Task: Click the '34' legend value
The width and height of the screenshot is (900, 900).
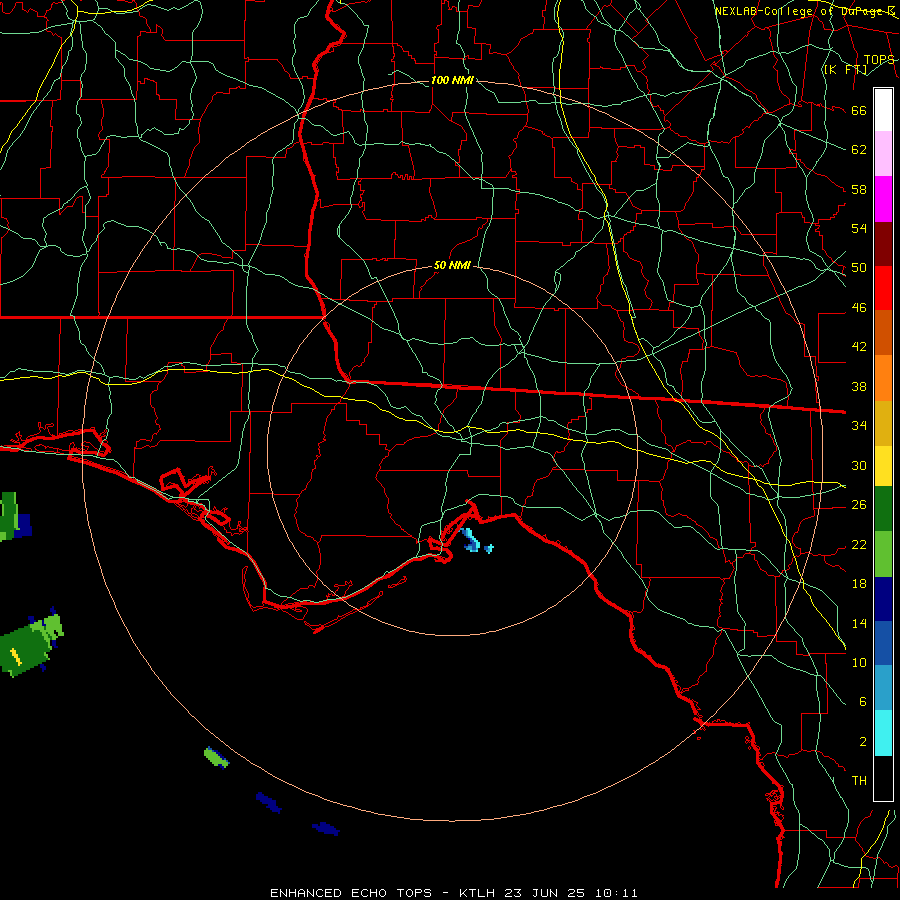Action: coord(859,425)
